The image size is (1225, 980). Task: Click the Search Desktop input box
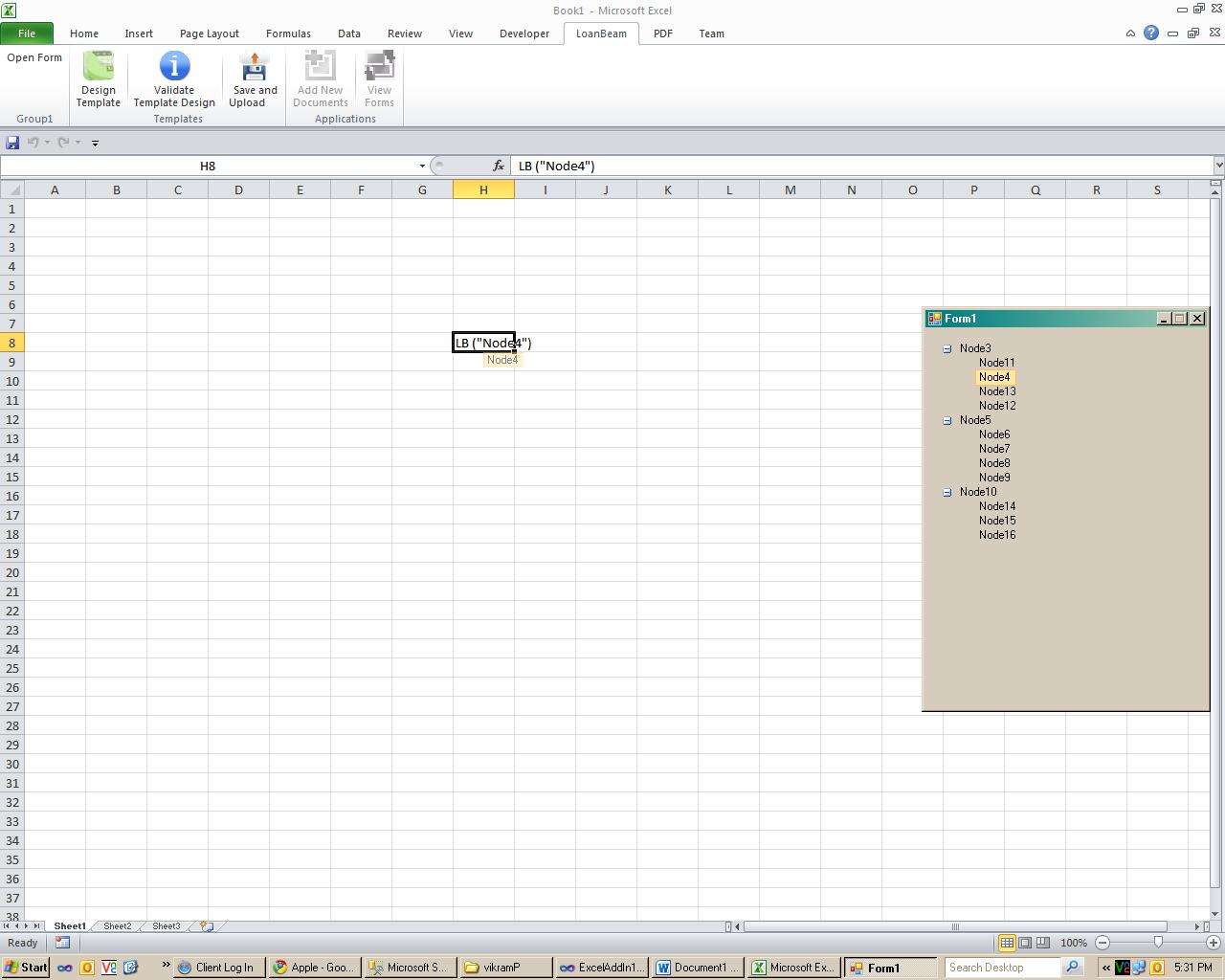pyautogui.click(x=1003, y=968)
